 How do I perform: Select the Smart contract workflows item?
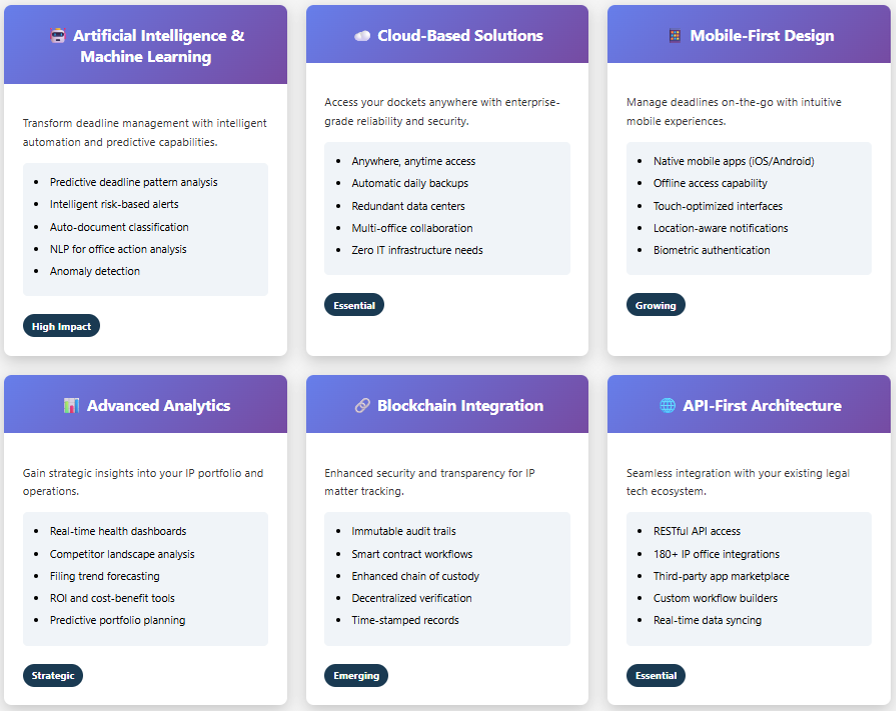tap(411, 554)
